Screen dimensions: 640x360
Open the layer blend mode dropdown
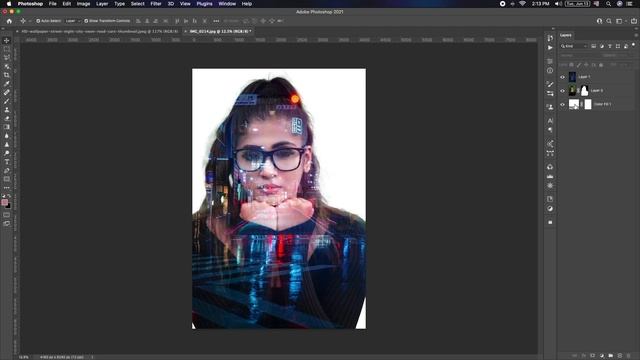click(576, 56)
